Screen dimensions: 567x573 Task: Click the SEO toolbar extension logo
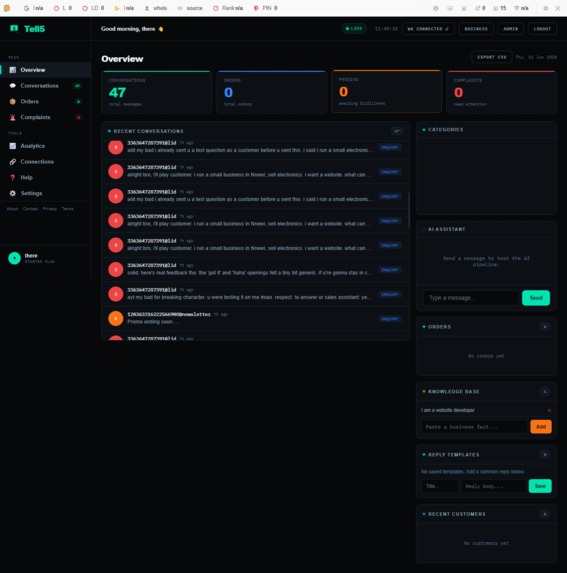coord(7,8)
